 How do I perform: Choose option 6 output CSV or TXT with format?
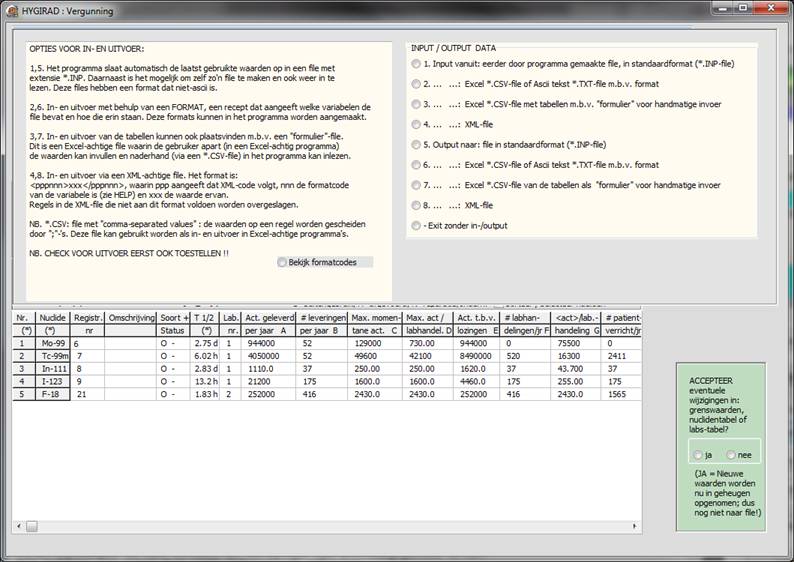tap(416, 165)
